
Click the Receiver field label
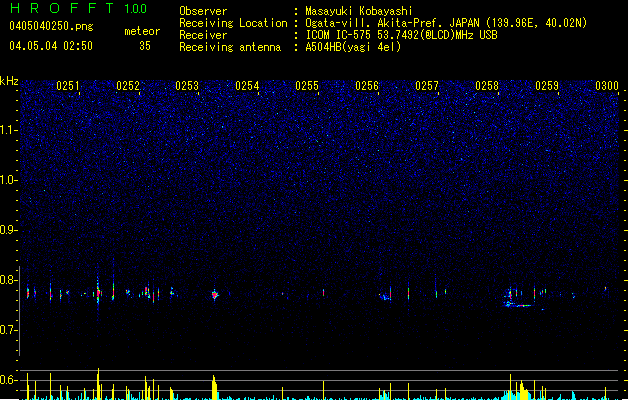coord(203,35)
